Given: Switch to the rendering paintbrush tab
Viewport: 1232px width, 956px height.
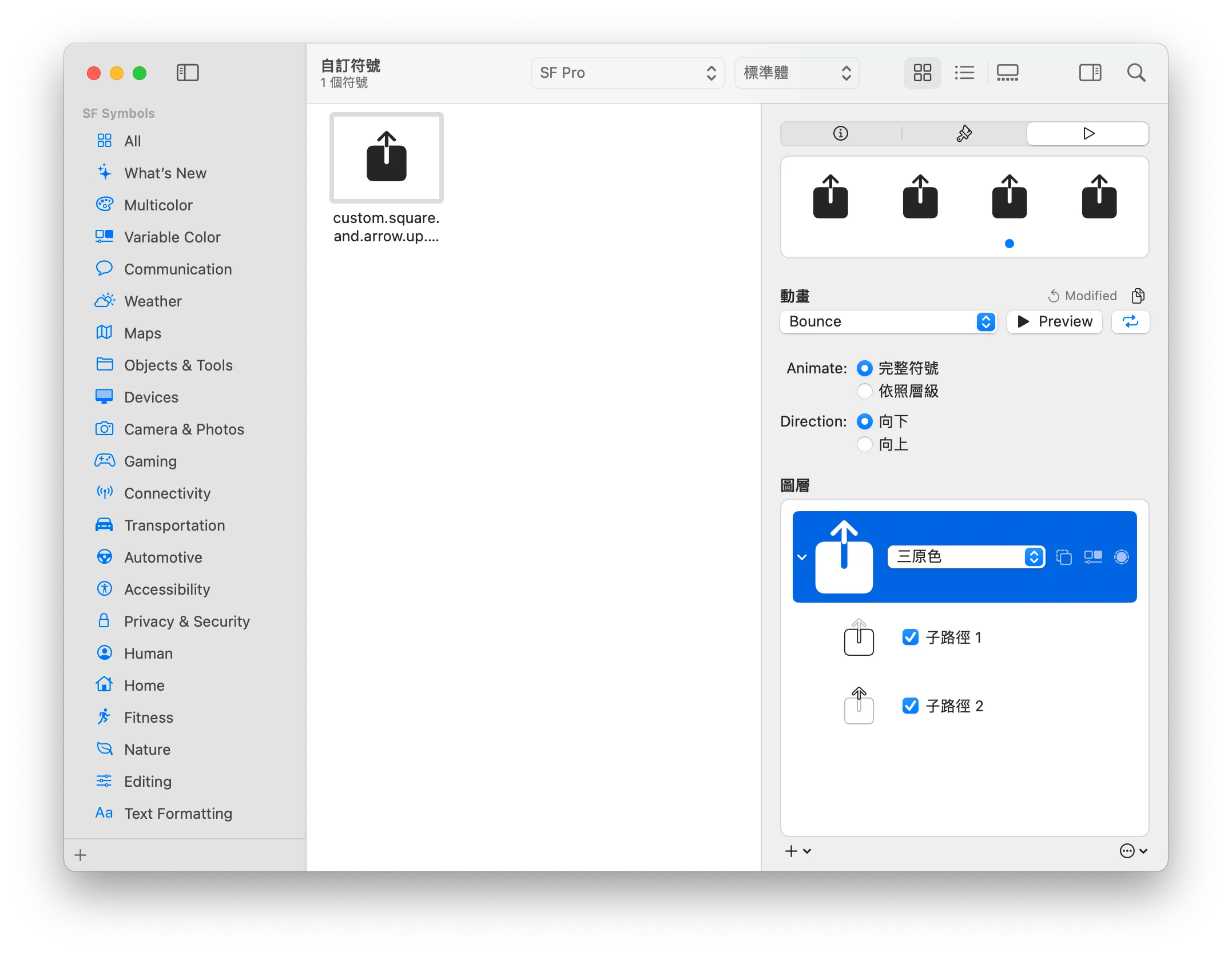Looking at the screenshot, I should (x=964, y=133).
